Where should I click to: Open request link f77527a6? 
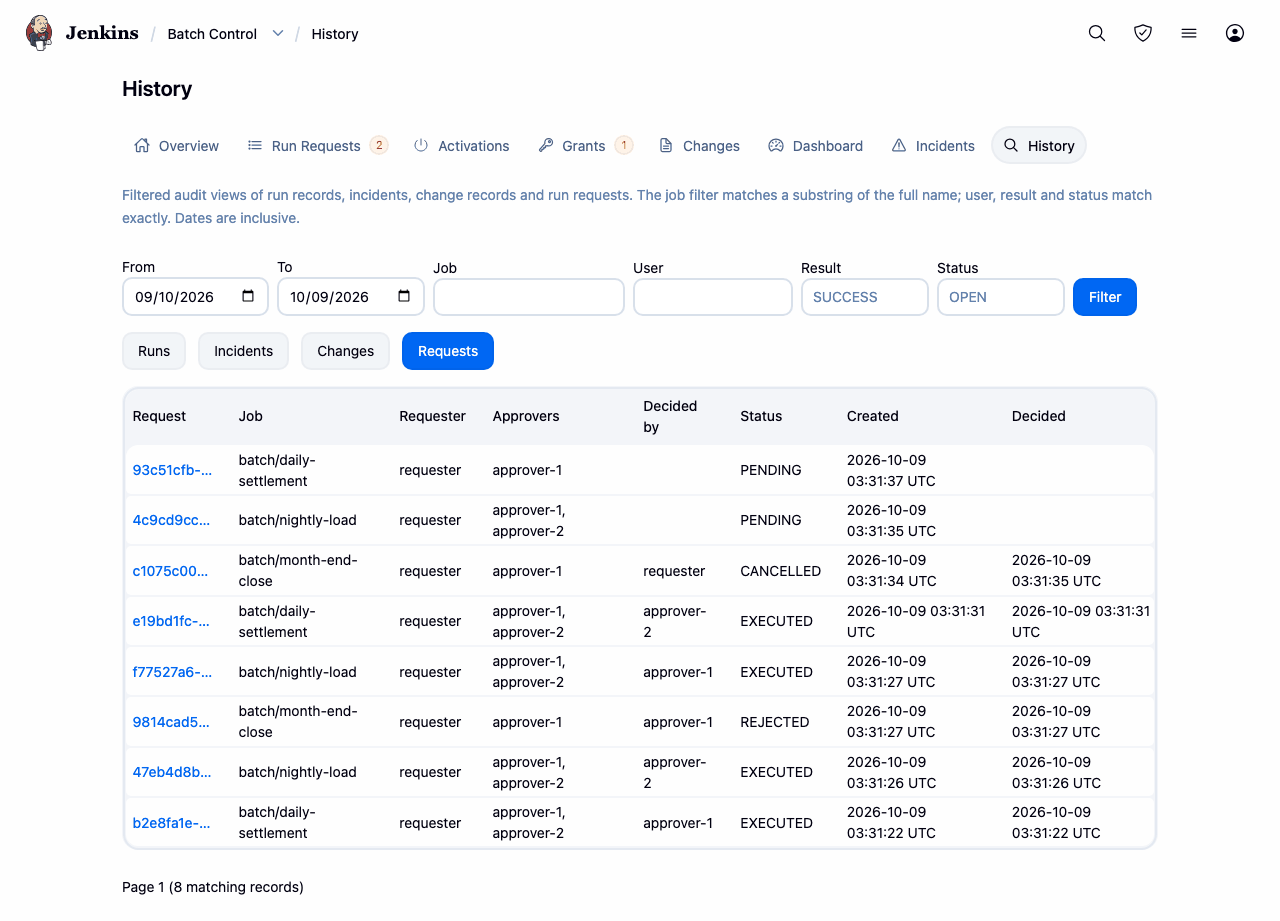[172, 672]
